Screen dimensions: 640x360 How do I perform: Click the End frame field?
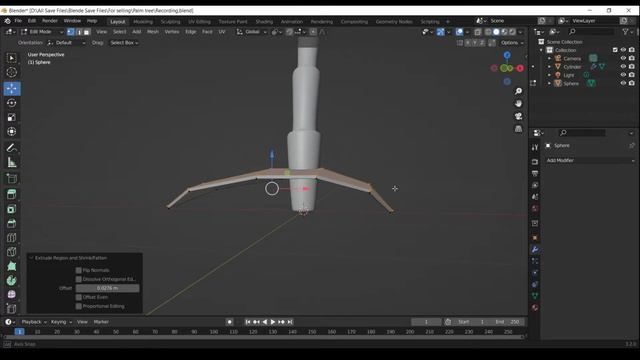point(507,322)
